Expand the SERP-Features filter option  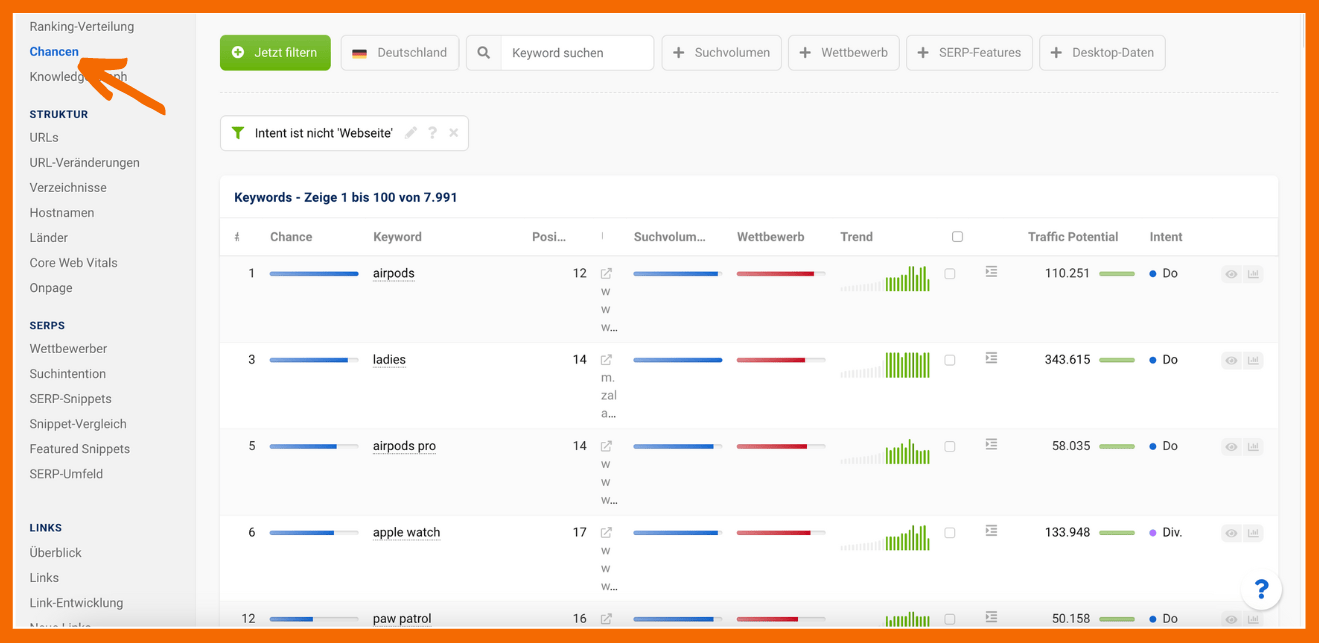[x=969, y=53]
